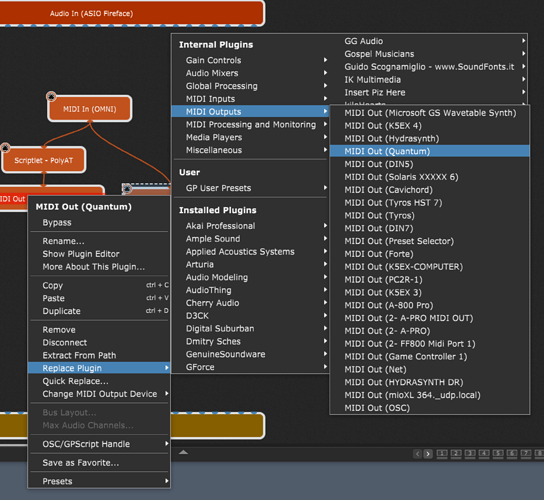Expand the Global Processing submenu
This screenshot has height=500, width=544.
(x=250, y=86)
